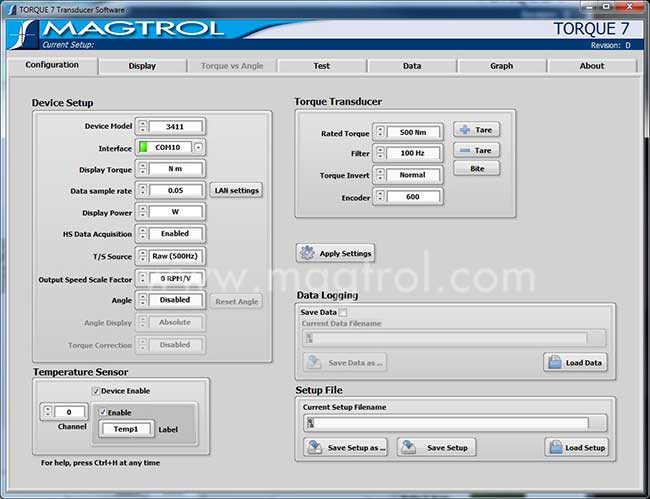Open the Display tab
Image resolution: width=650 pixels, height=499 pixels.
point(142,66)
